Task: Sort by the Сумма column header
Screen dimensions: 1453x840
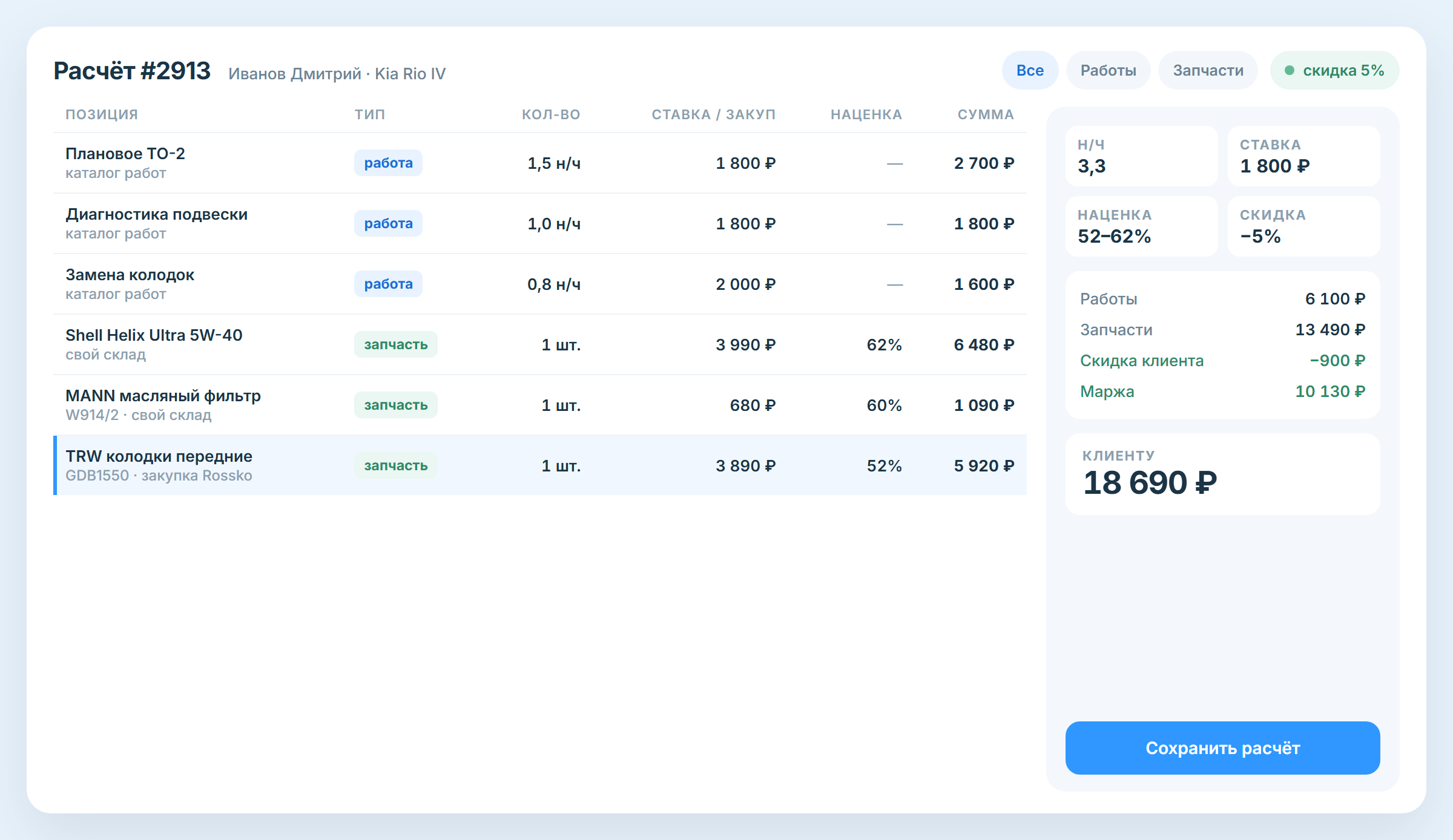Action: point(985,114)
